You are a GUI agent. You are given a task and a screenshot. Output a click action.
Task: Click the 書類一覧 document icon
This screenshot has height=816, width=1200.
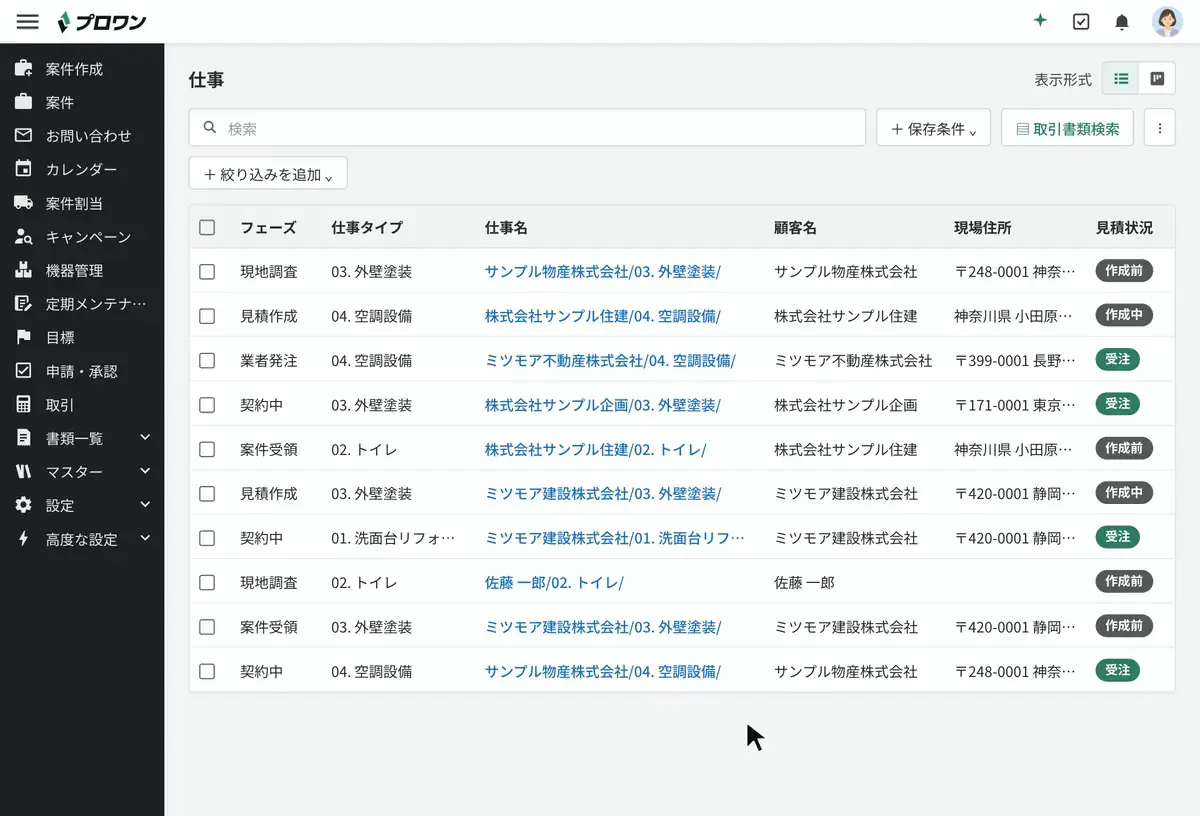pos(23,438)
